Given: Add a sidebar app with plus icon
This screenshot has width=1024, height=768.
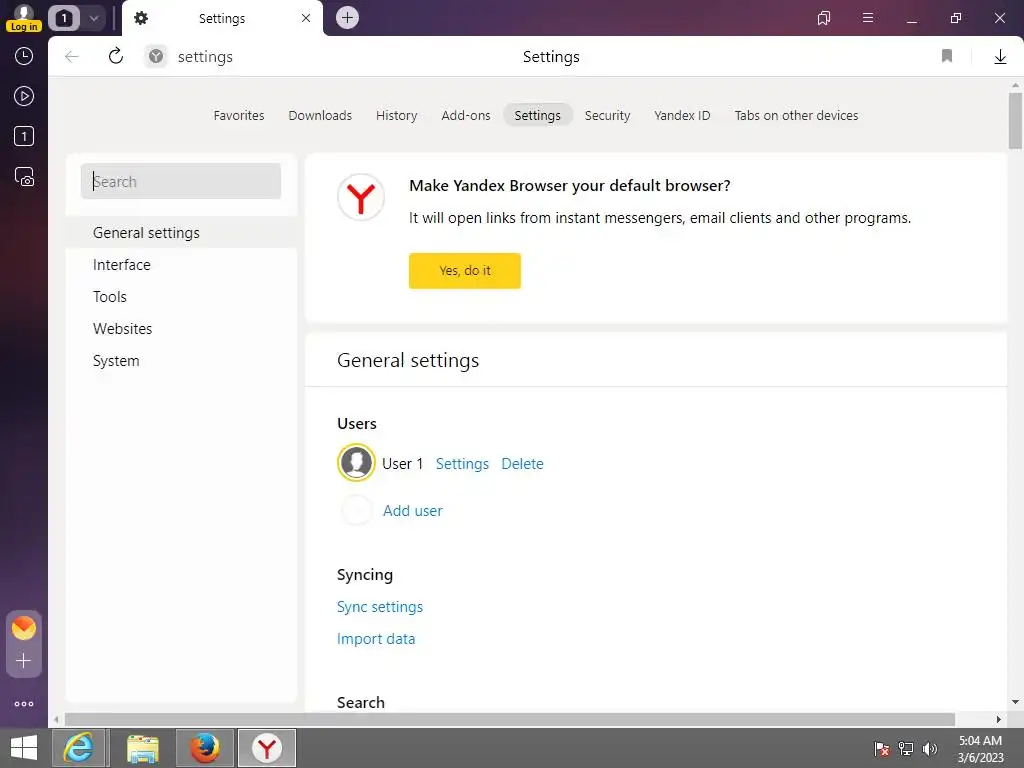Looking at the screenshot, I should [24, 661].
